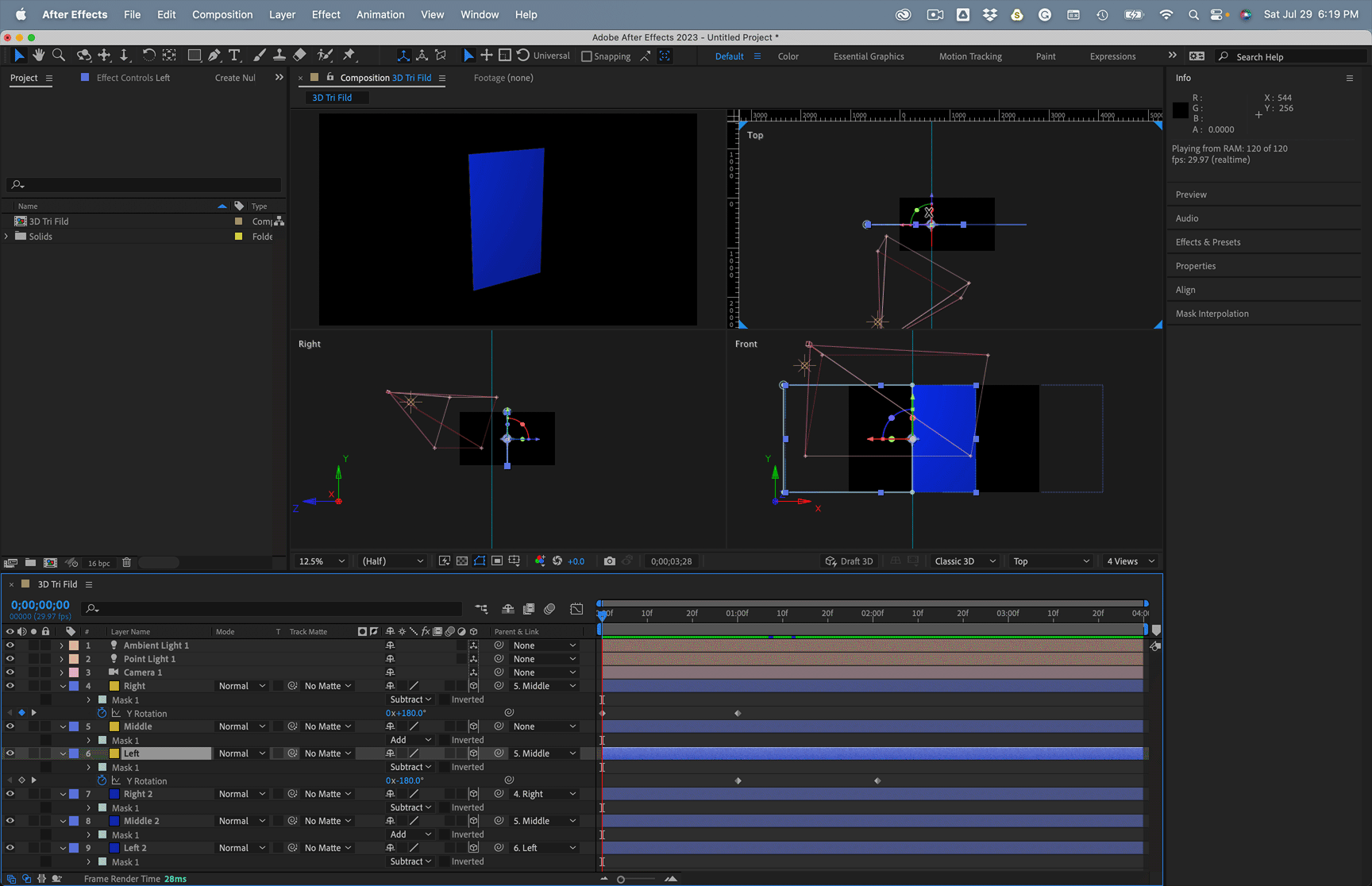
Task: Open the Effect menu
Action: coord(326,14)
